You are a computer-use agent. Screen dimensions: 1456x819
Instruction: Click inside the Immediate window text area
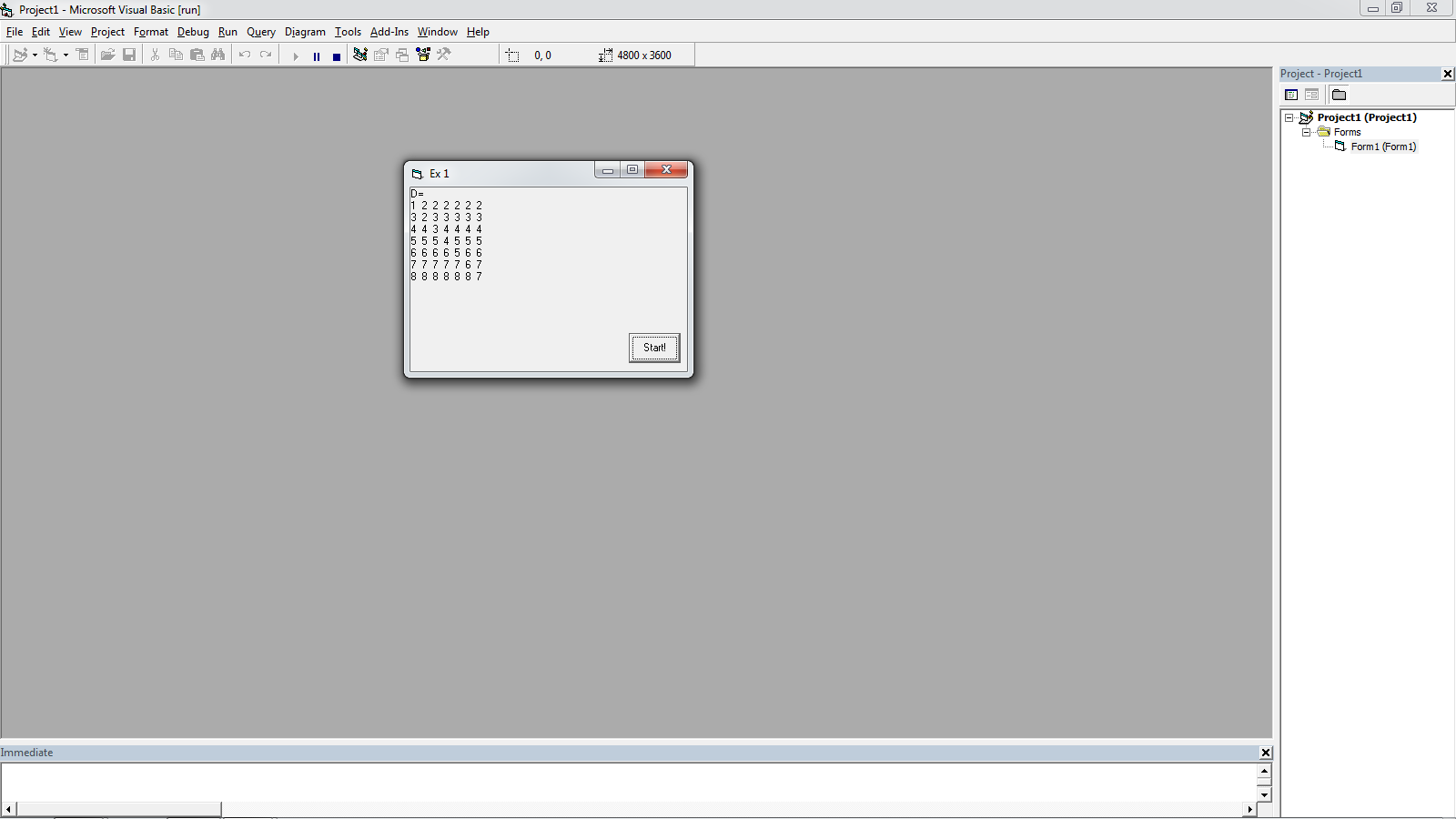[x=628, y=783]
